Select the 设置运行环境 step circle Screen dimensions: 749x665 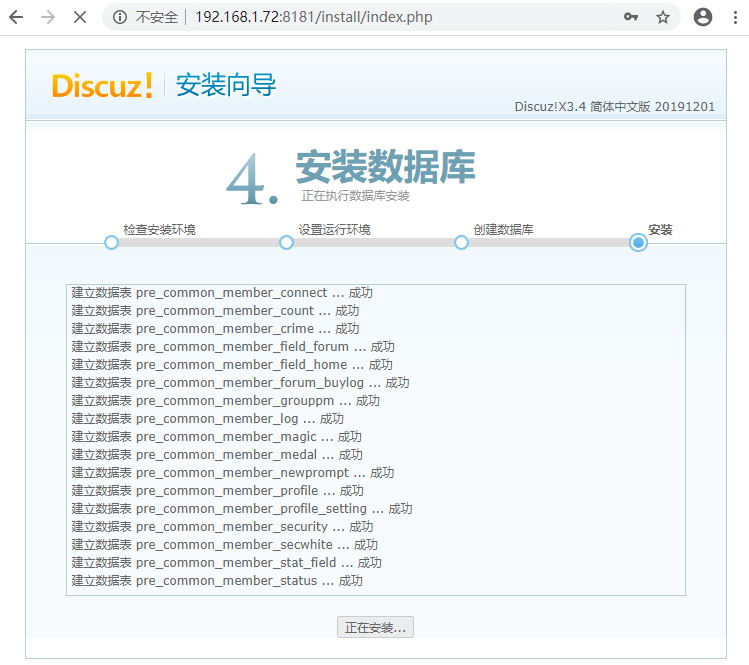(x=286, y=242)
